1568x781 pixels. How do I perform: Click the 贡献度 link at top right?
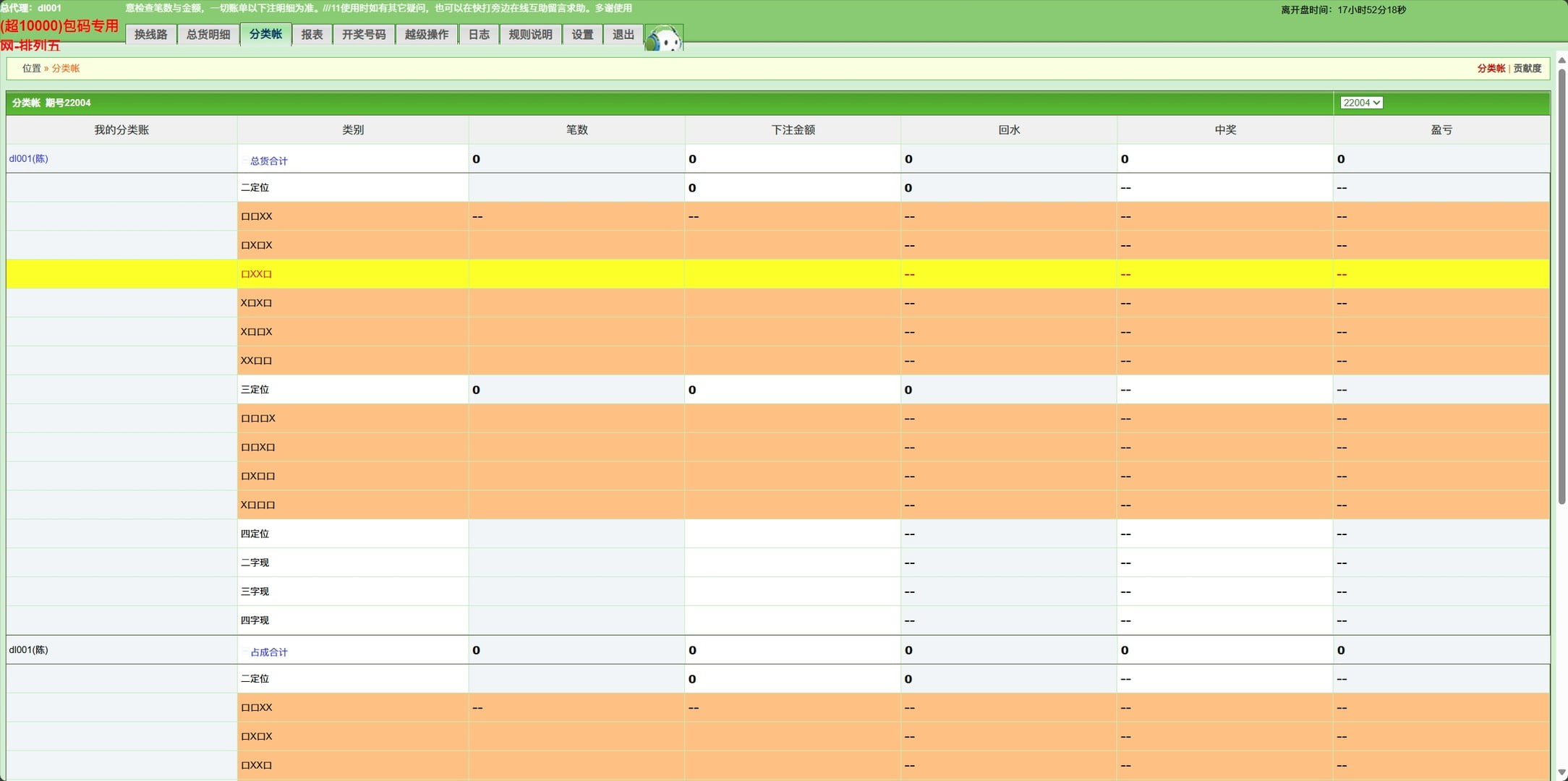pyautogui.click(x=1527, y=68)
